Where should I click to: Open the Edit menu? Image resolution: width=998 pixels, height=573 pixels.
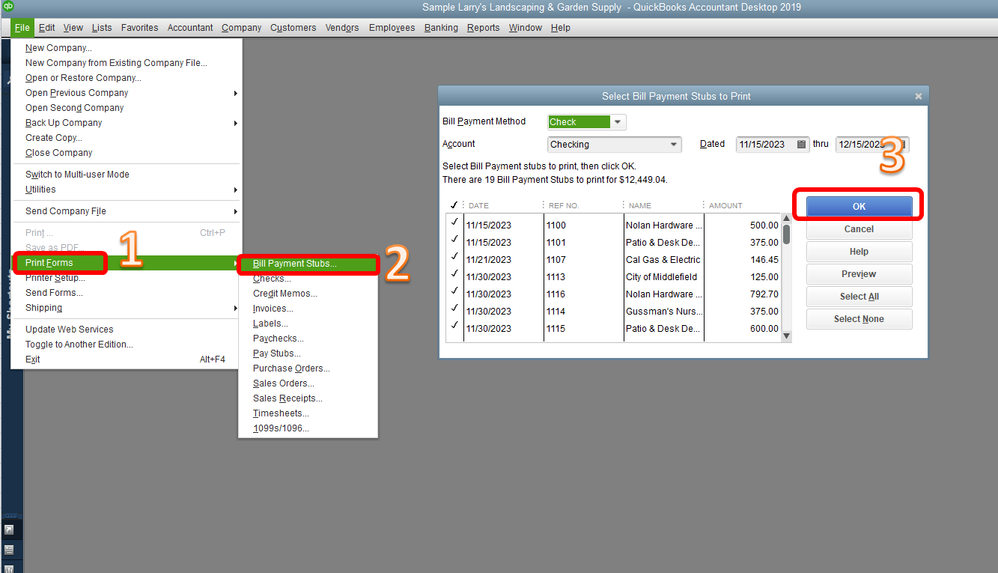(46, 28)
